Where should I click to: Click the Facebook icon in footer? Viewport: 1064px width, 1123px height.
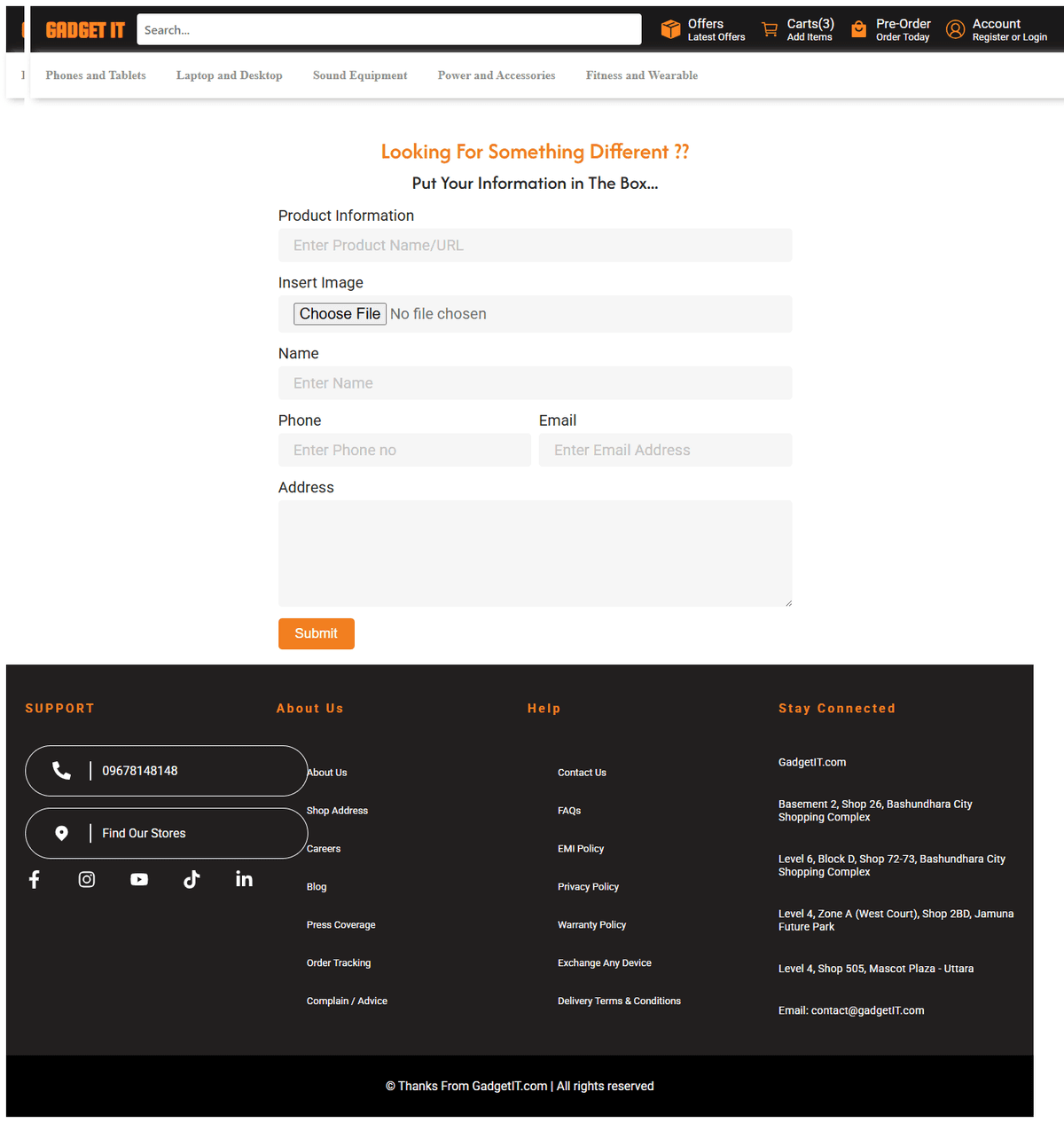(x=35, y=879)
